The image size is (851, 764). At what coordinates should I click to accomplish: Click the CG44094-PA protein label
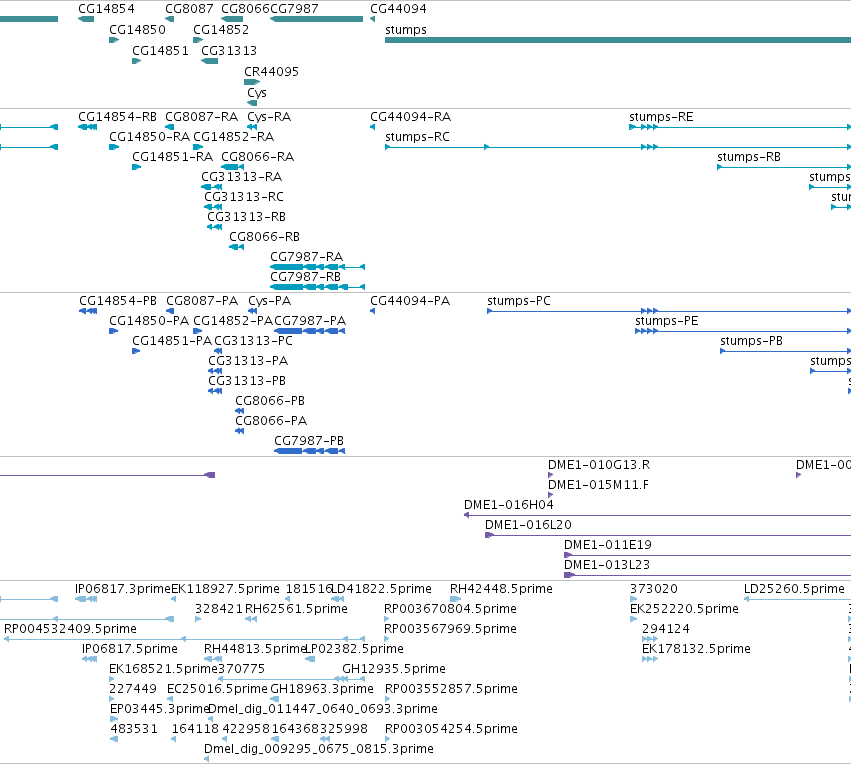(410, 301)
